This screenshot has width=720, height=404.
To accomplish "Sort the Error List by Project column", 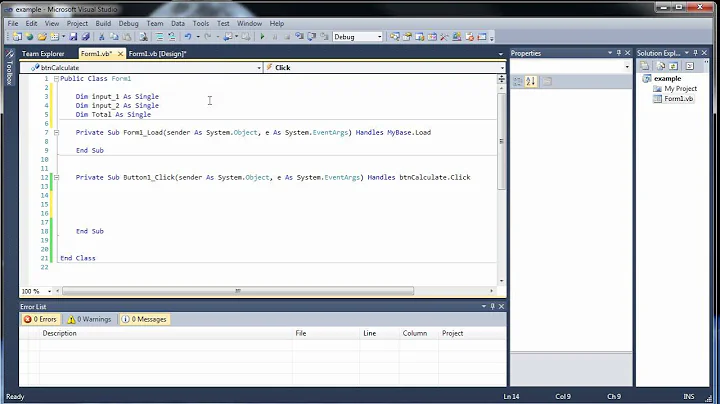I will click(472, 333).
